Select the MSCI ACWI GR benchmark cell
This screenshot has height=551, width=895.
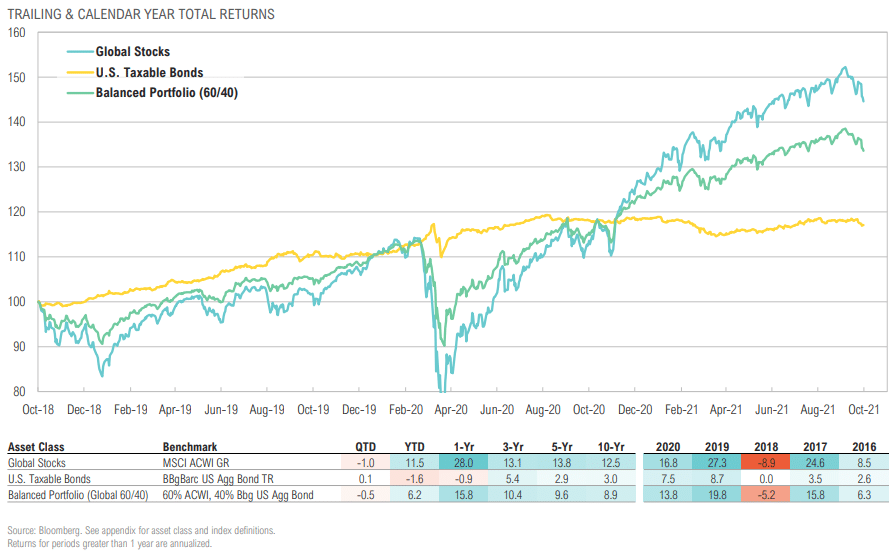(x=196, y=463)
